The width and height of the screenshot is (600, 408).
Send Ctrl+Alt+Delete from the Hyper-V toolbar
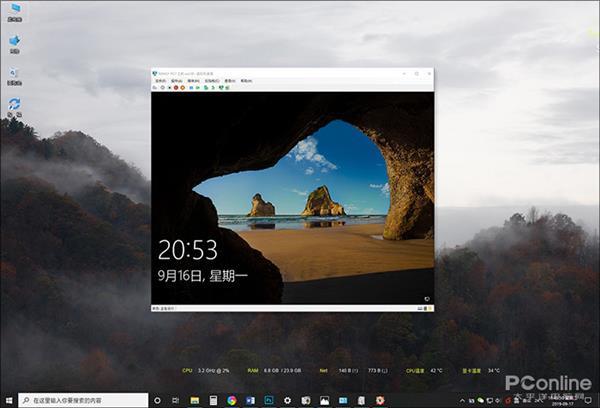point(155,87)
